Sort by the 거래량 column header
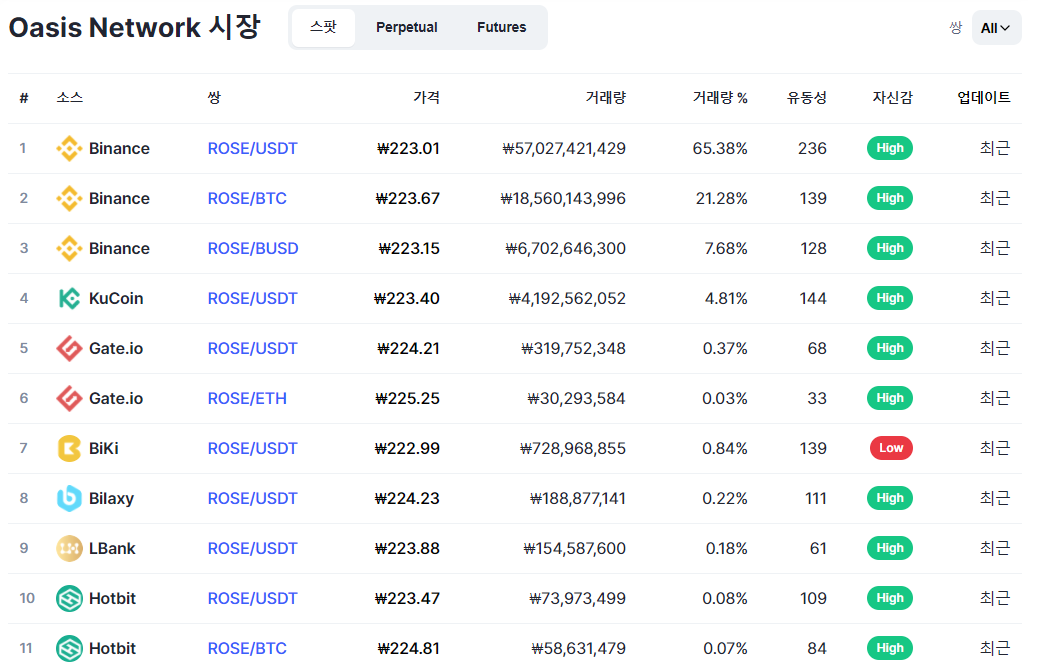The width and height of the screenshot is (1037, 672). click(x=606, y=98)
